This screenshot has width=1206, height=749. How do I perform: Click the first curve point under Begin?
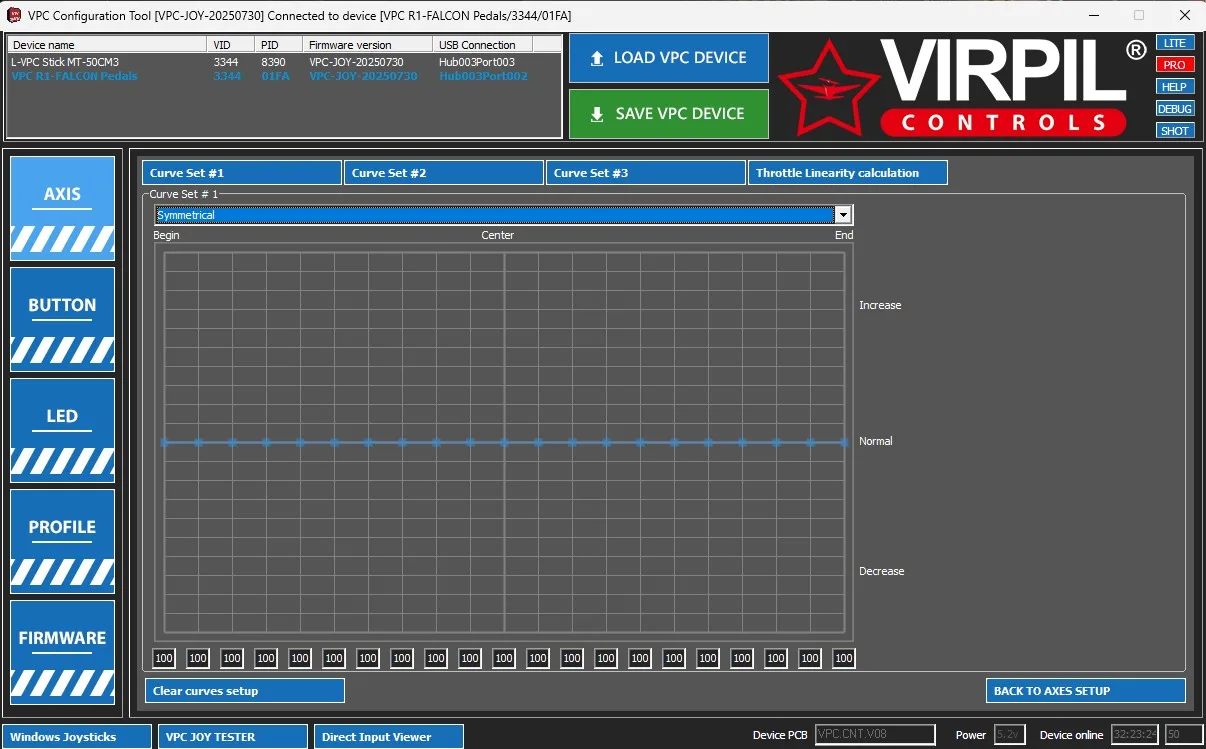164,442
